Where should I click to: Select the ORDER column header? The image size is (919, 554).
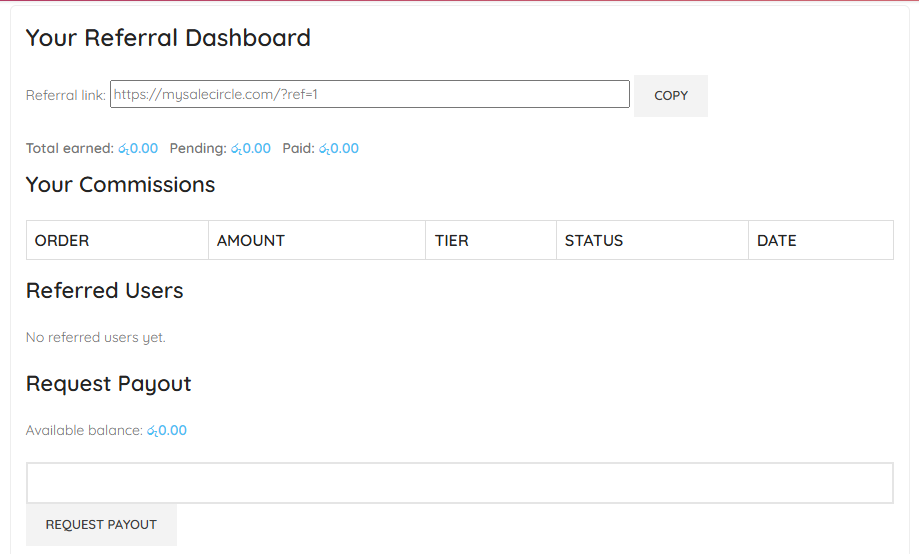62,241
